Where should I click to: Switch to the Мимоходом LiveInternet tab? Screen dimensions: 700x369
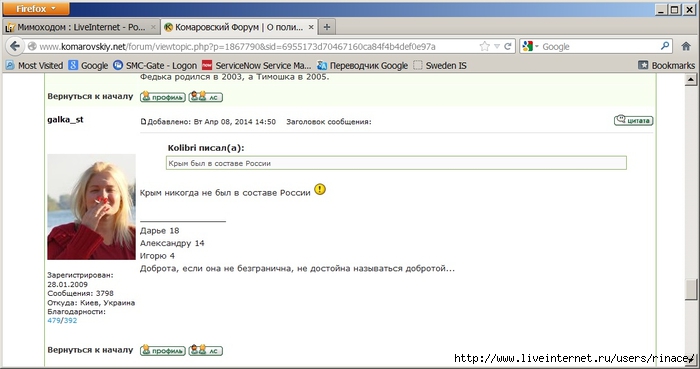click(x=80, y=27)
